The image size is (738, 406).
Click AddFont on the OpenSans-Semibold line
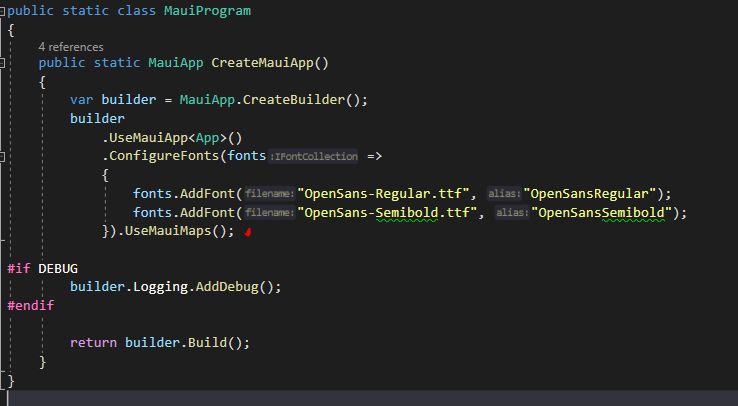click(x=207, y=213)
